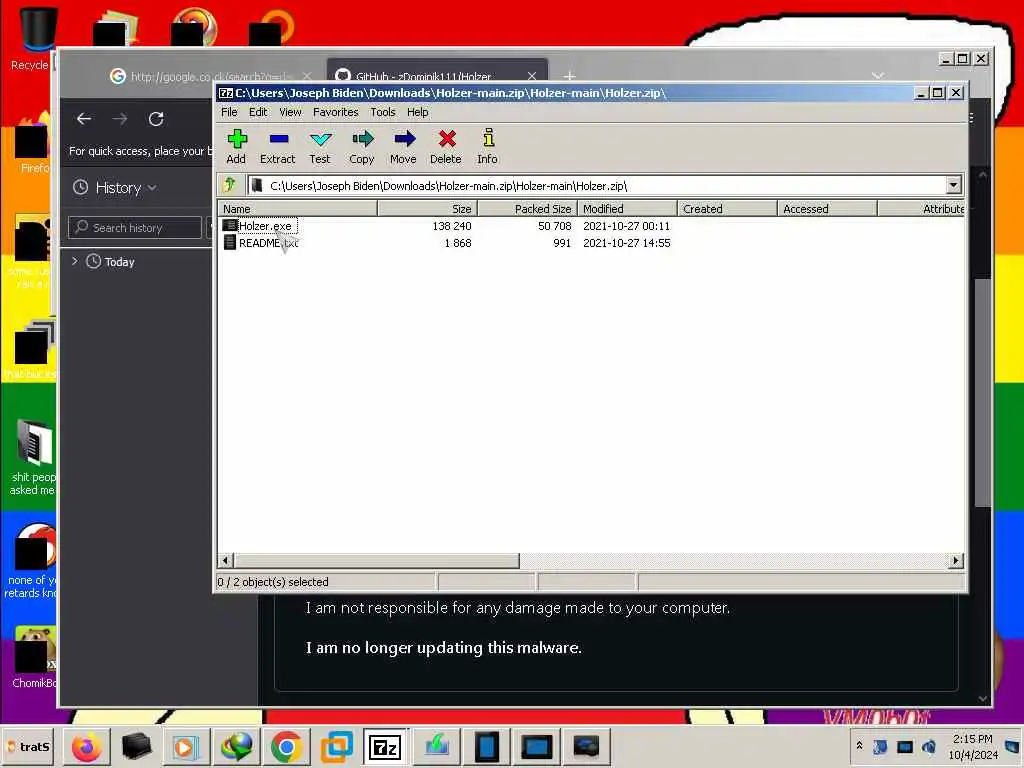Click the black printer-like taskbar icon
The width and height of the screenshot is (1024, 768).
click(x=136, y=747)
